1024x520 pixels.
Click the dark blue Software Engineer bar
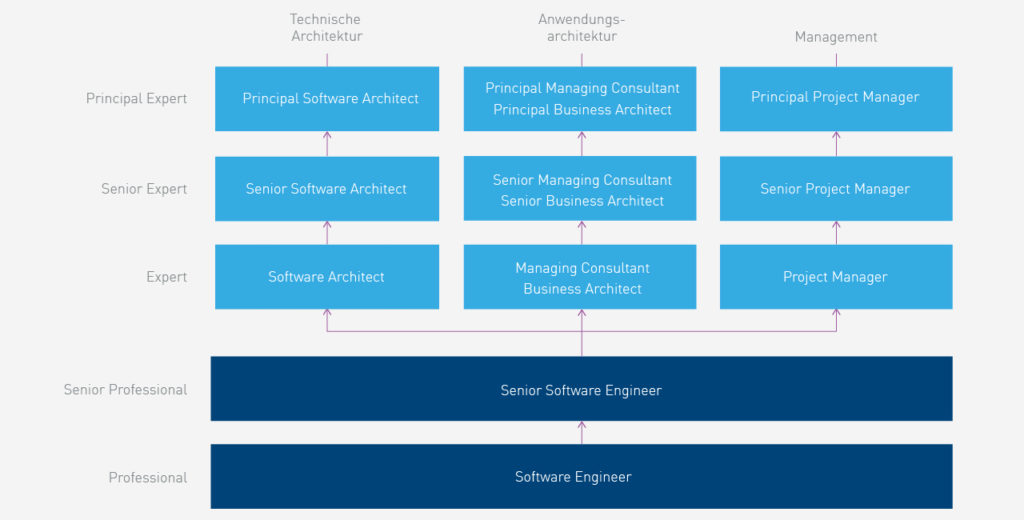581,477
